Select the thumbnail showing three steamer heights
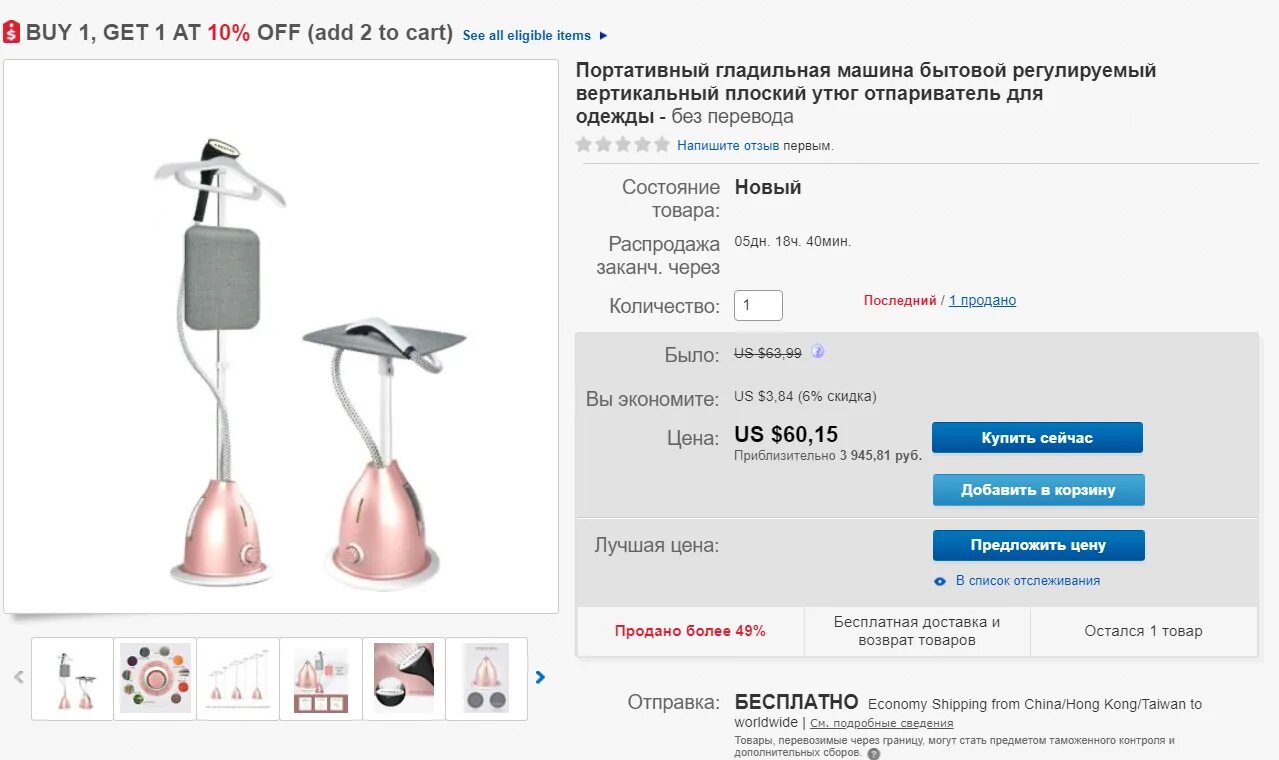1279x760 pixels. 238,678
